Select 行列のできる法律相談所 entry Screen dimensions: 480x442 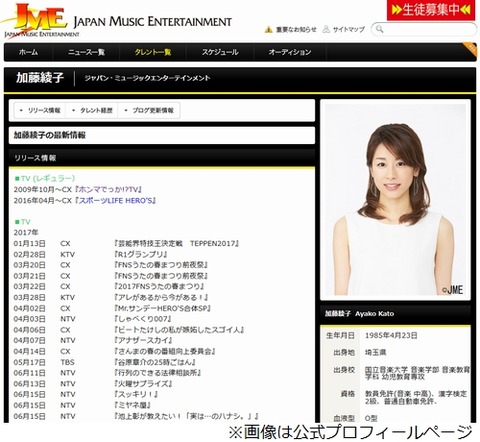(158, 373)
